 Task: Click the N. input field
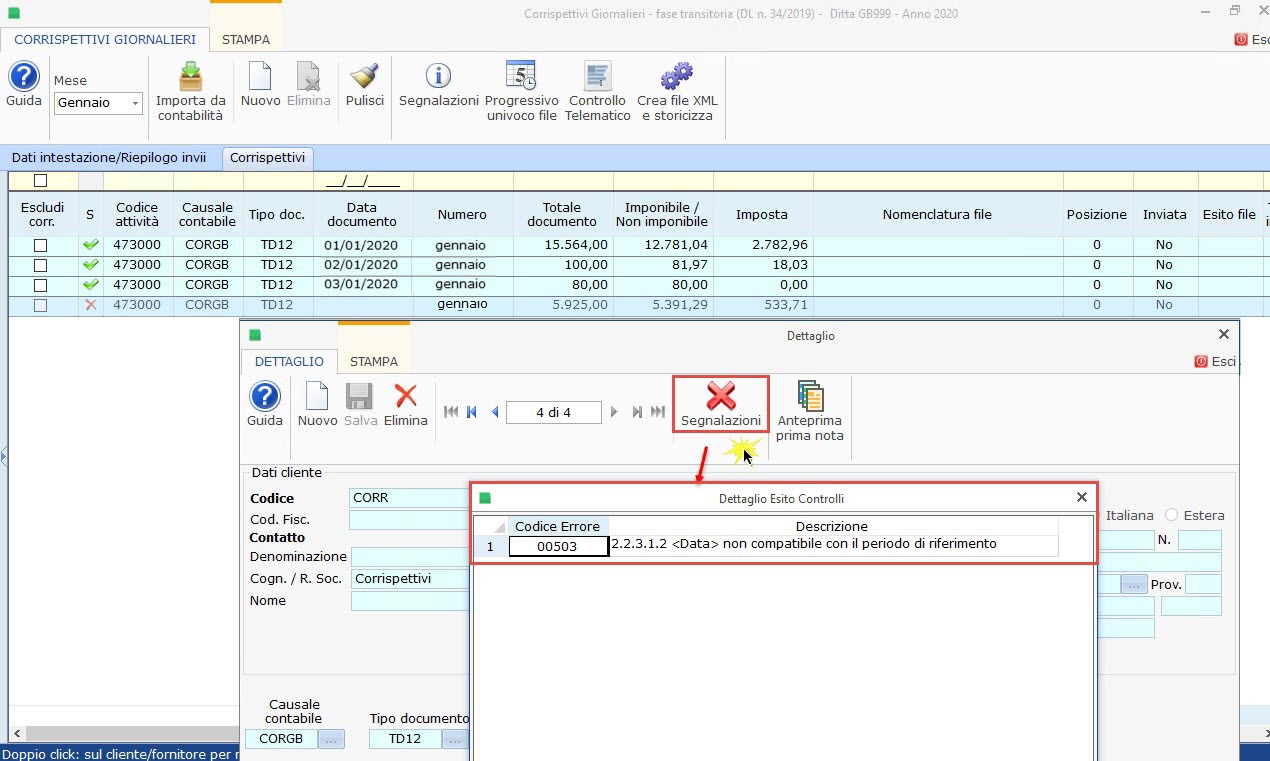pos(1199,540)
